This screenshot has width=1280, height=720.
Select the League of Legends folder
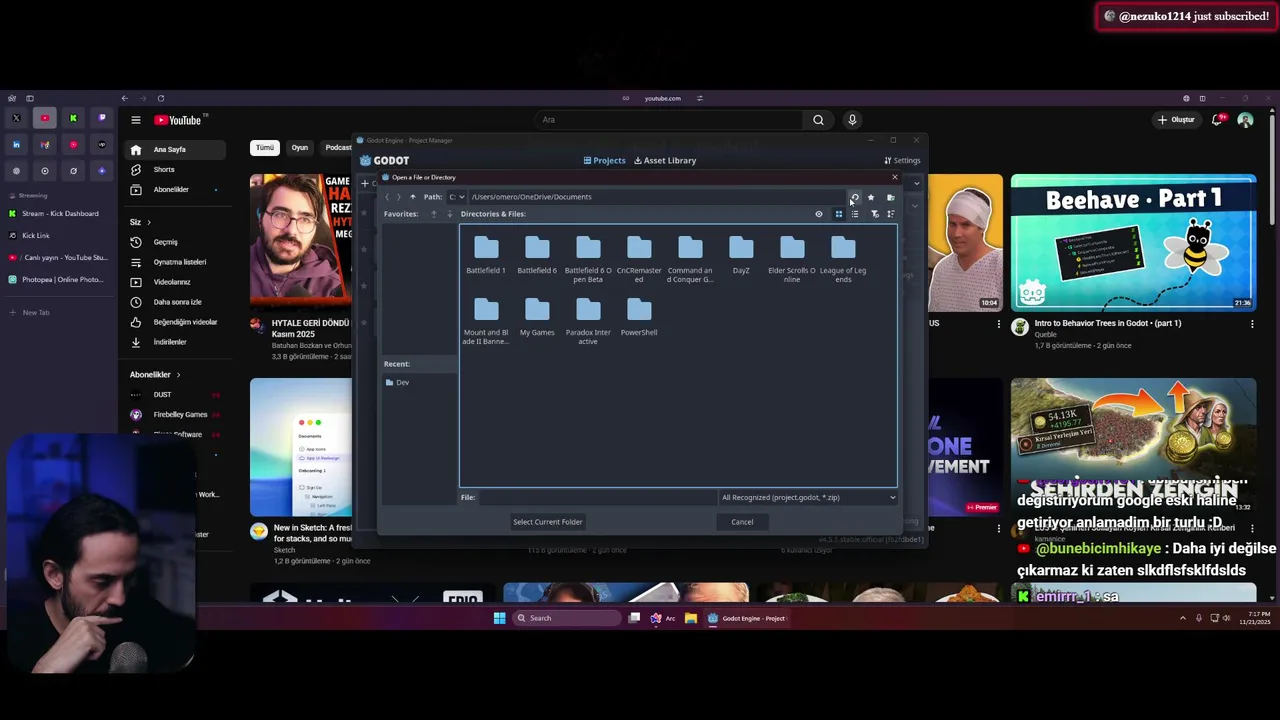[843, 259]
